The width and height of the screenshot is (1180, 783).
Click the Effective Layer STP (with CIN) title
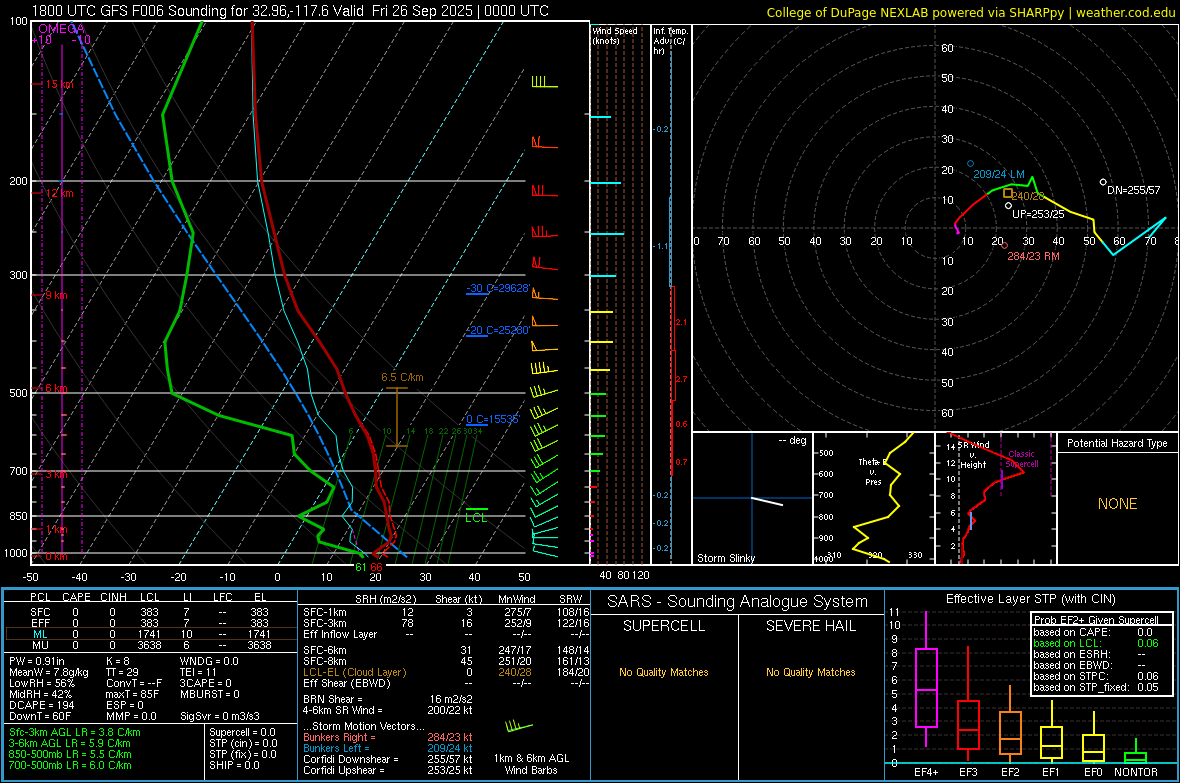click(x=1030, y=599)
